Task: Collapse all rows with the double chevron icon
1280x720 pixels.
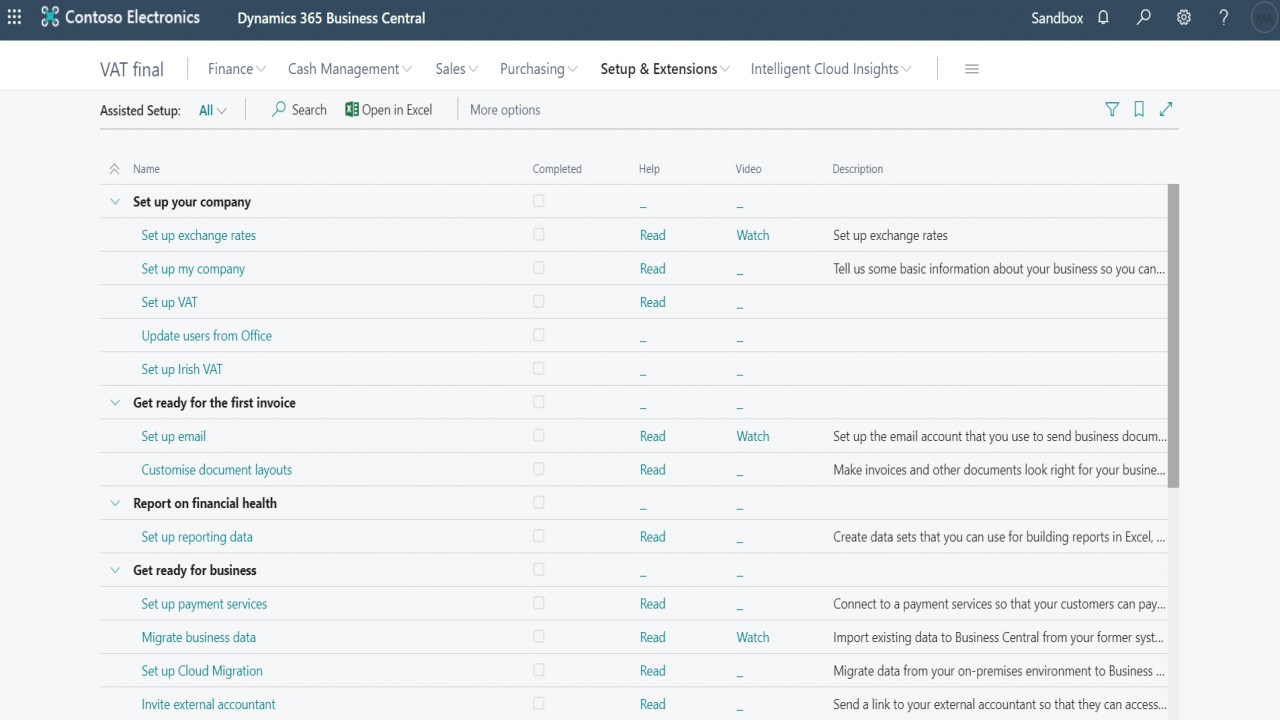Action: coord(114,169)
